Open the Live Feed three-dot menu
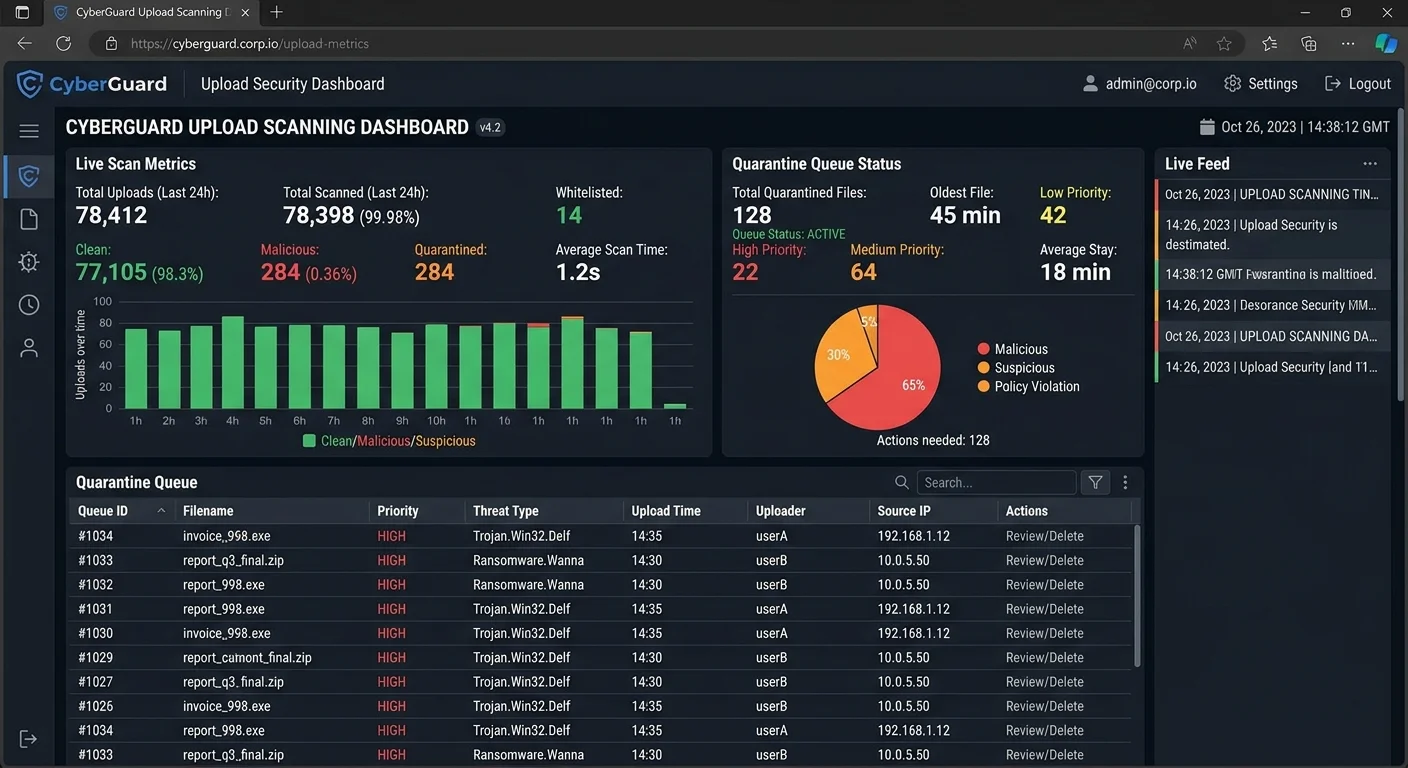This screenshot has height=768, width=1408. [x=1370, y=164]
